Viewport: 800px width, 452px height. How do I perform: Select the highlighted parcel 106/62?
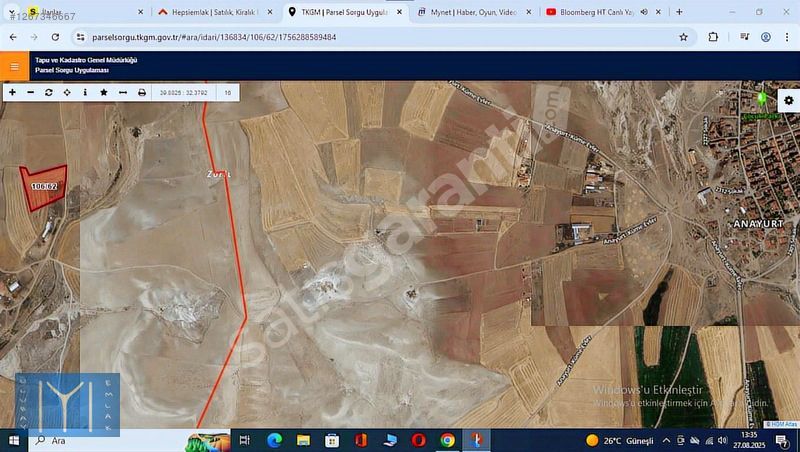pos(43,187)
